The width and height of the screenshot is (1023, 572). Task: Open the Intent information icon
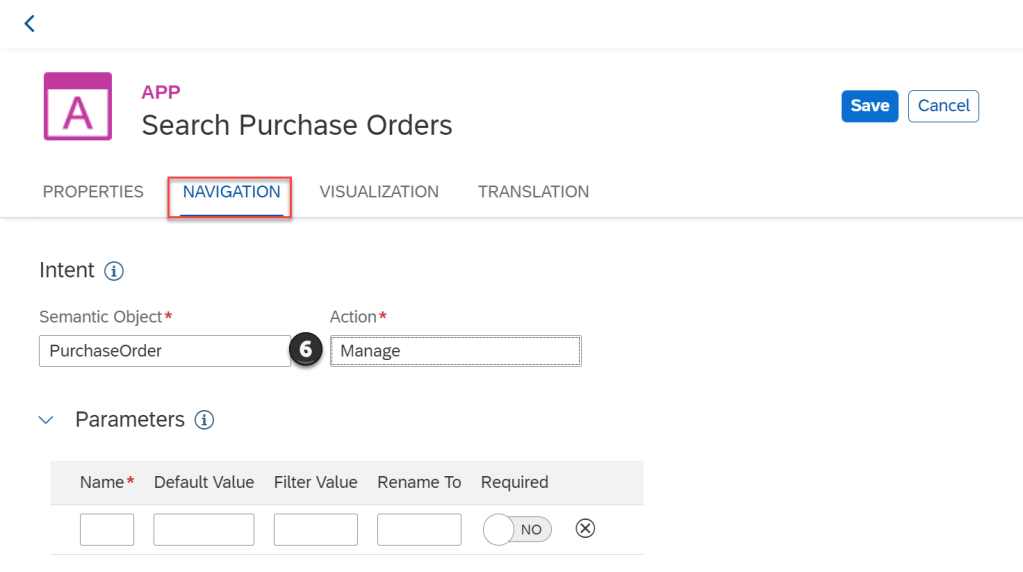(114, 271)
